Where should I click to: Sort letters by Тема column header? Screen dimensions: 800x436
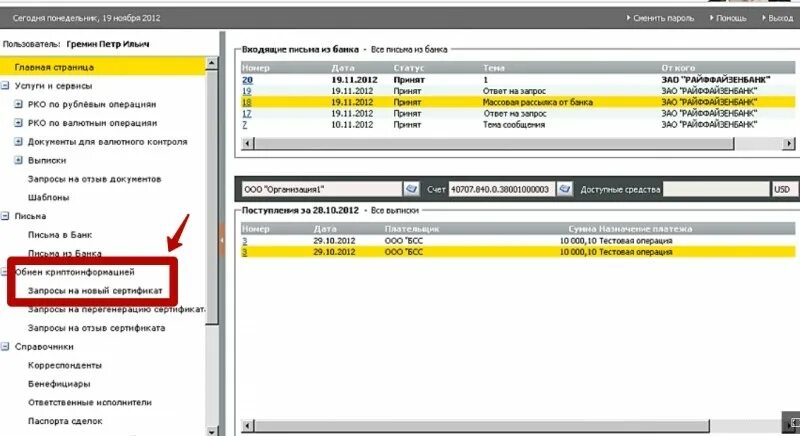(494, 68)
